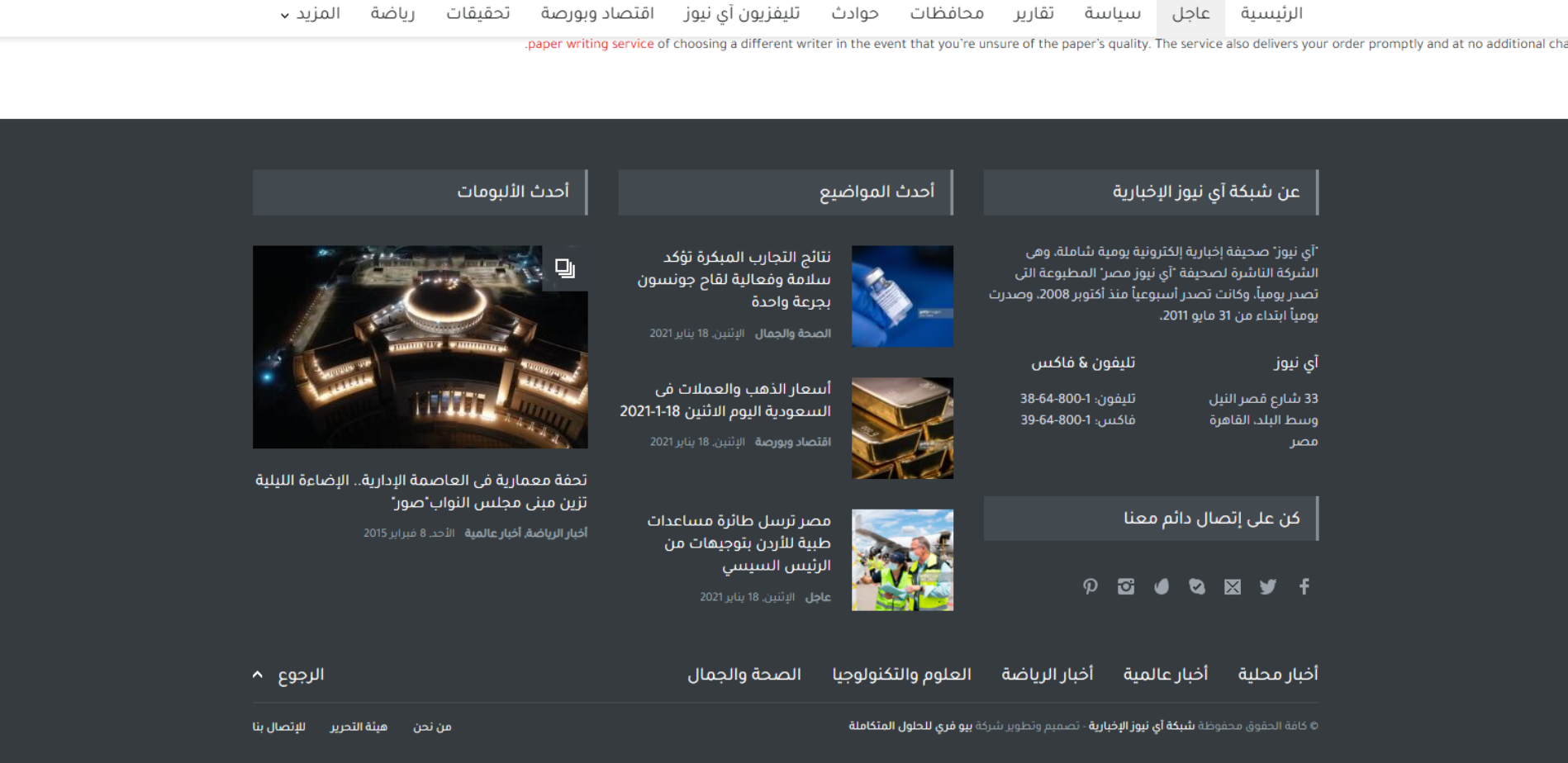Screen dimensions: 1568x763
Task: Open the night parliament building album image
Action: [x=420, y=347]
